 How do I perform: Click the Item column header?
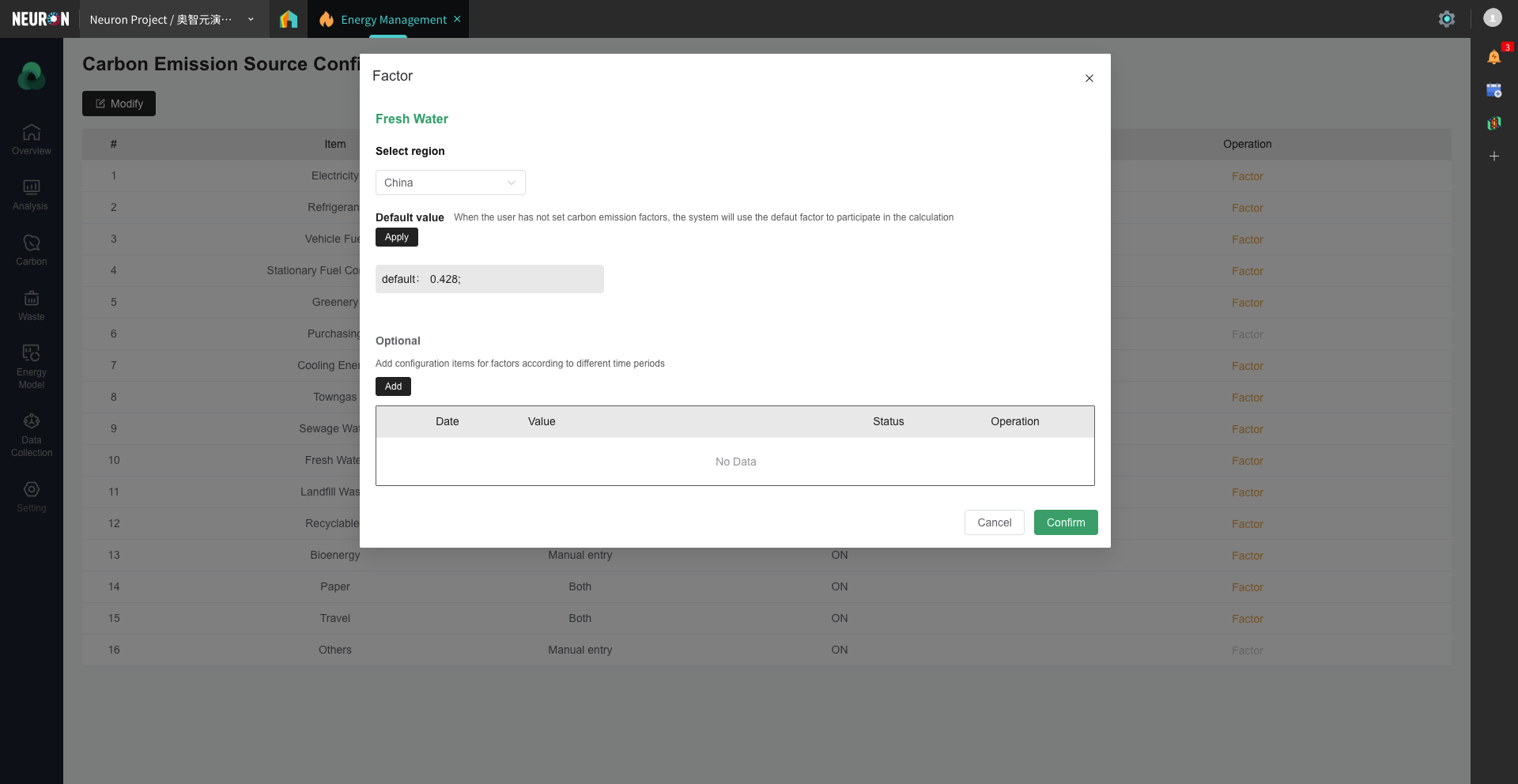[x=335, y=144]
